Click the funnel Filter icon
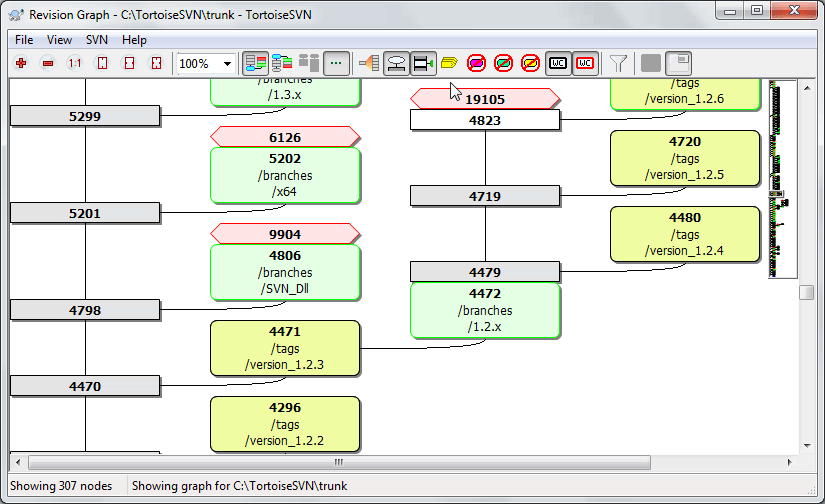Viewport: 825px width, 504px height. (619, 63)
